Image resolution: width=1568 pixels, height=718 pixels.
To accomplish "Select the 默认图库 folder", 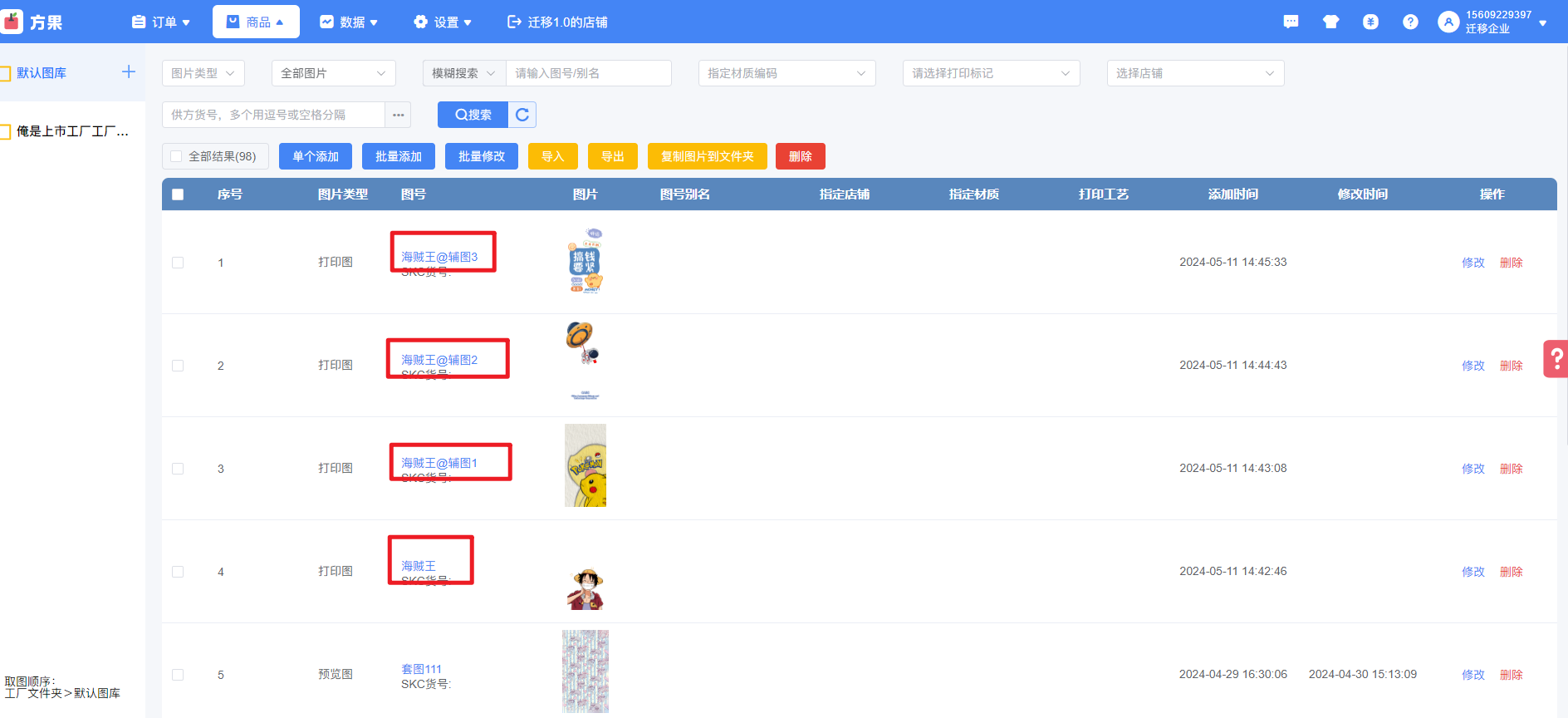I will coord(42,73).
